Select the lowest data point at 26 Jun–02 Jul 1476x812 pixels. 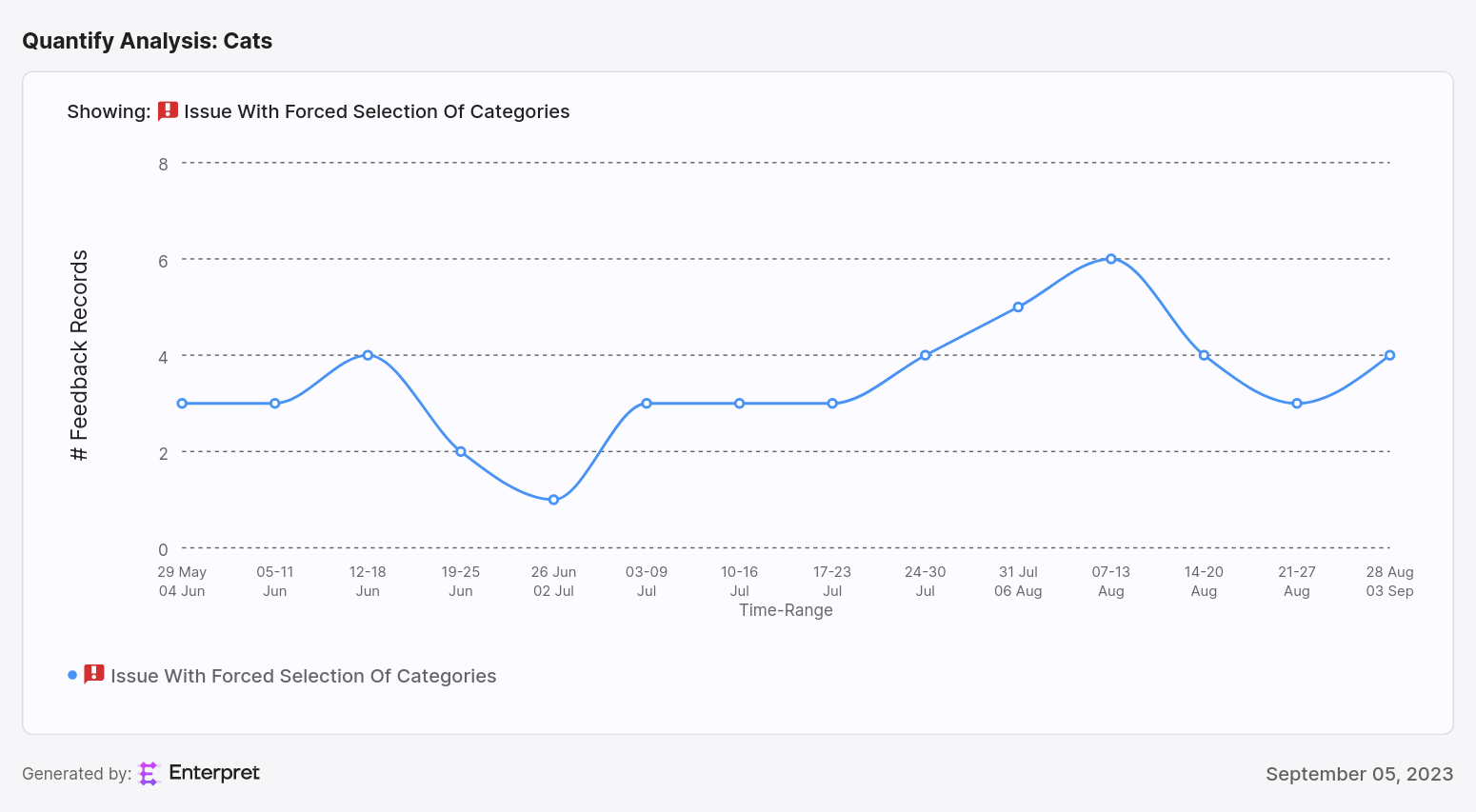pyautogui.click(x=553, y=500)
